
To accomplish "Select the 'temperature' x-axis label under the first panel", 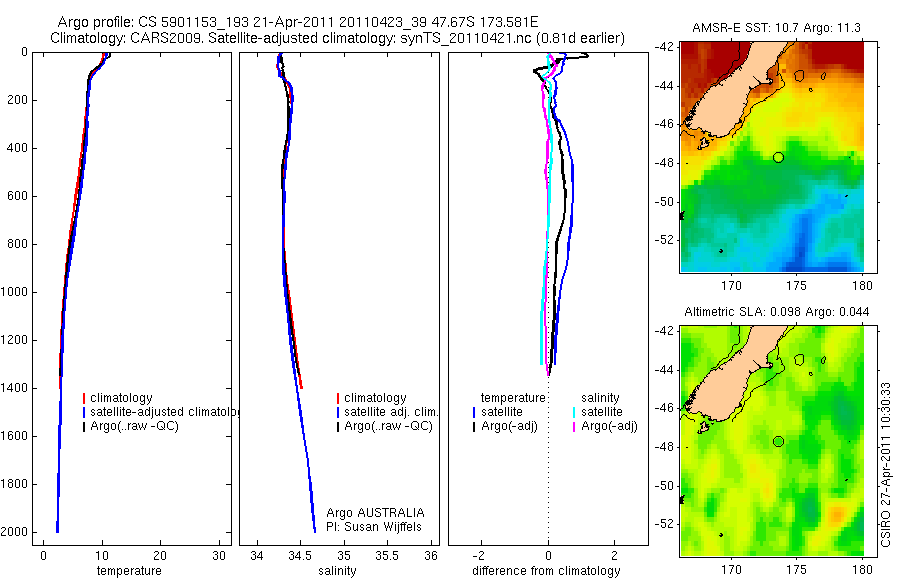I will tap(129, 571).
